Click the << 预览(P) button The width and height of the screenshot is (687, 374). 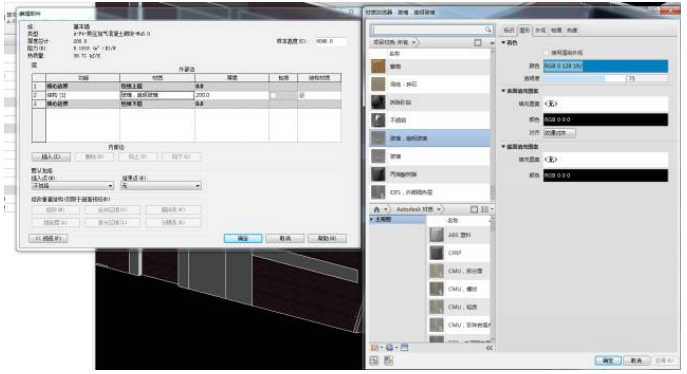pos(48,238)
